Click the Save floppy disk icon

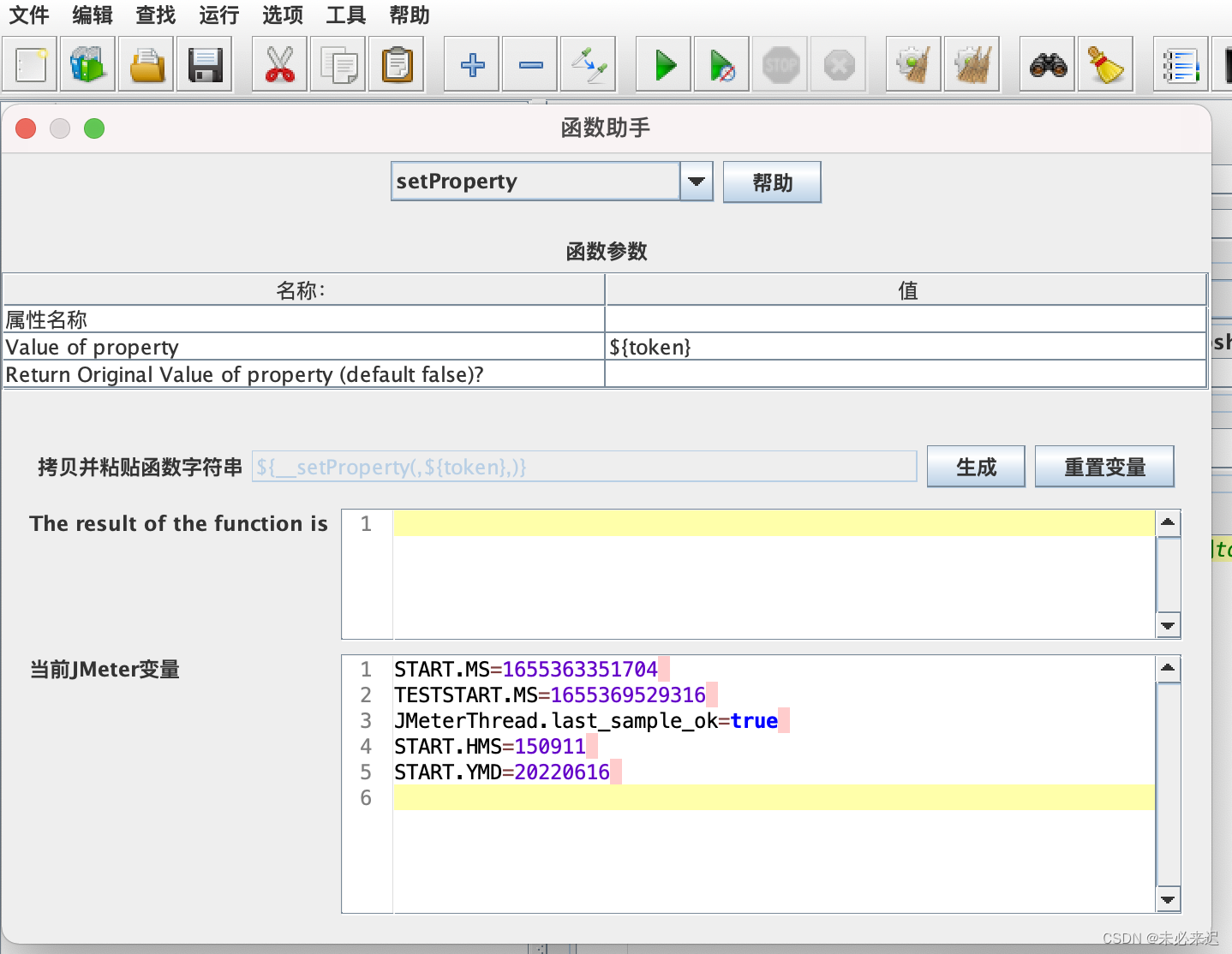(205, 64)
